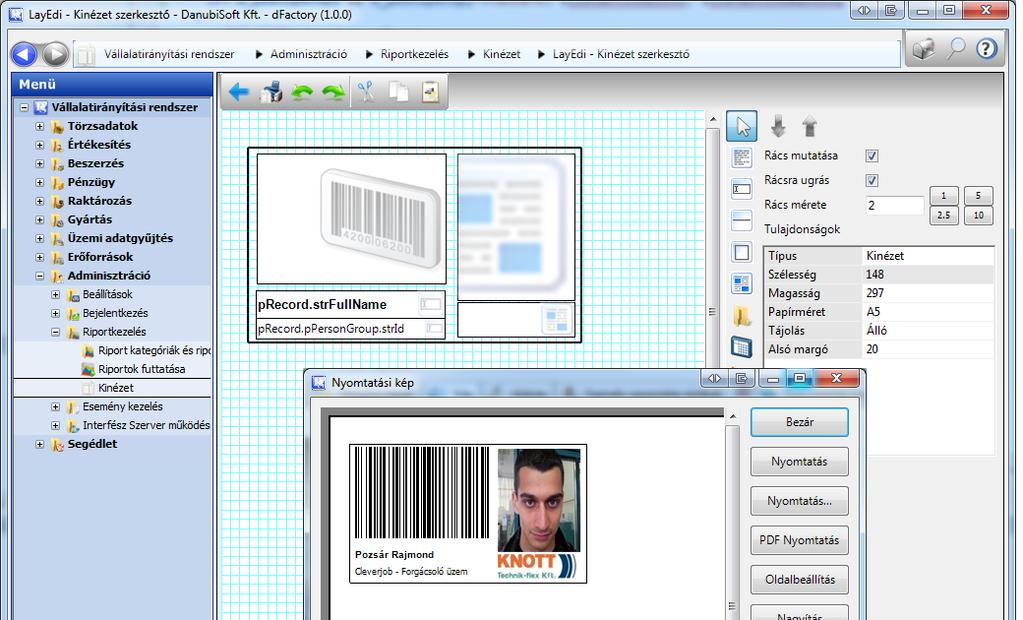The image size is (1023, 620).
Task: Click the blue back arrow in the editor toolbar
Action: [x=239, y=92]
